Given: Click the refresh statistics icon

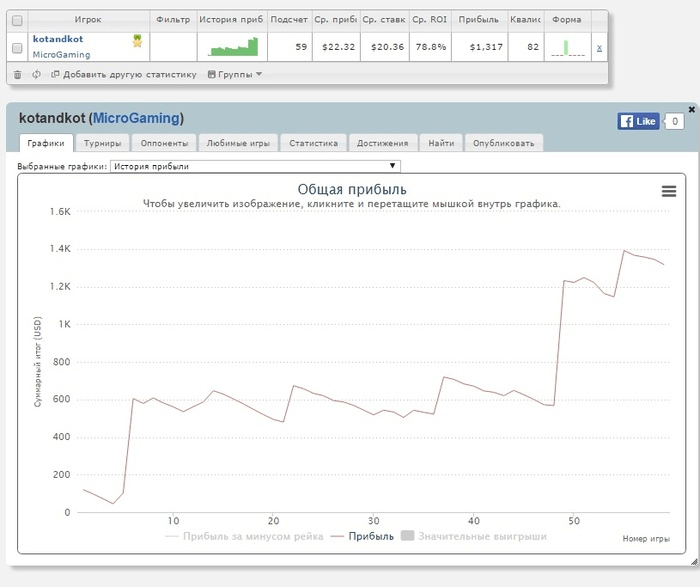Looking at the screenshot, I should tap(36, 74).
